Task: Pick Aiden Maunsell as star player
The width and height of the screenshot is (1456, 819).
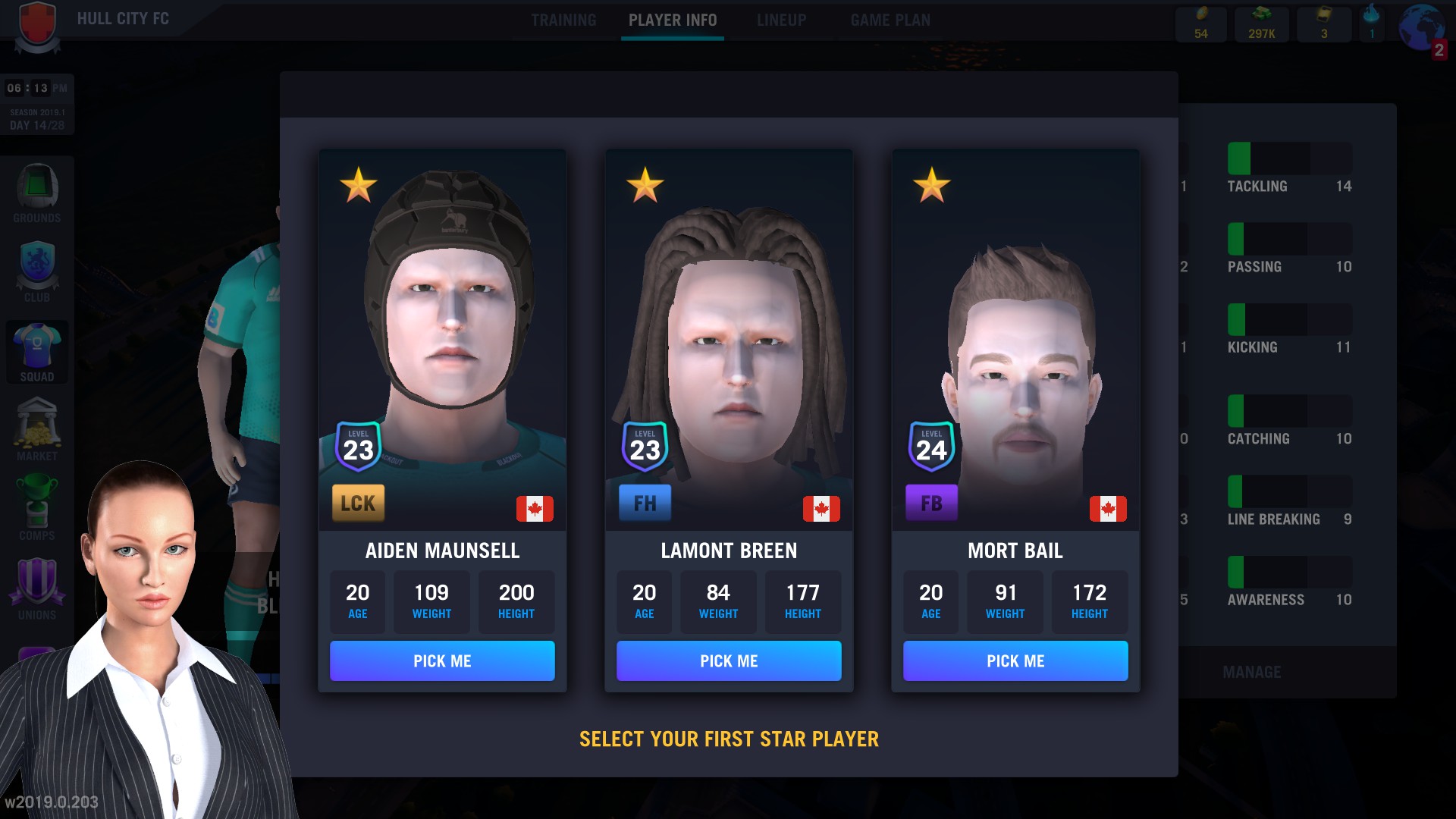Action: point(442,661)
